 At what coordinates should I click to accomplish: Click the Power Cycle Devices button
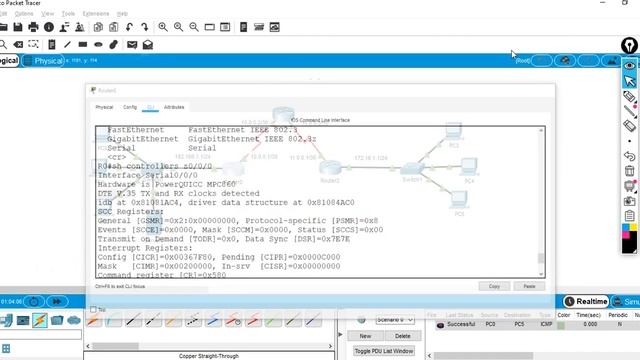pyautogui.click(x=34, y=302)
